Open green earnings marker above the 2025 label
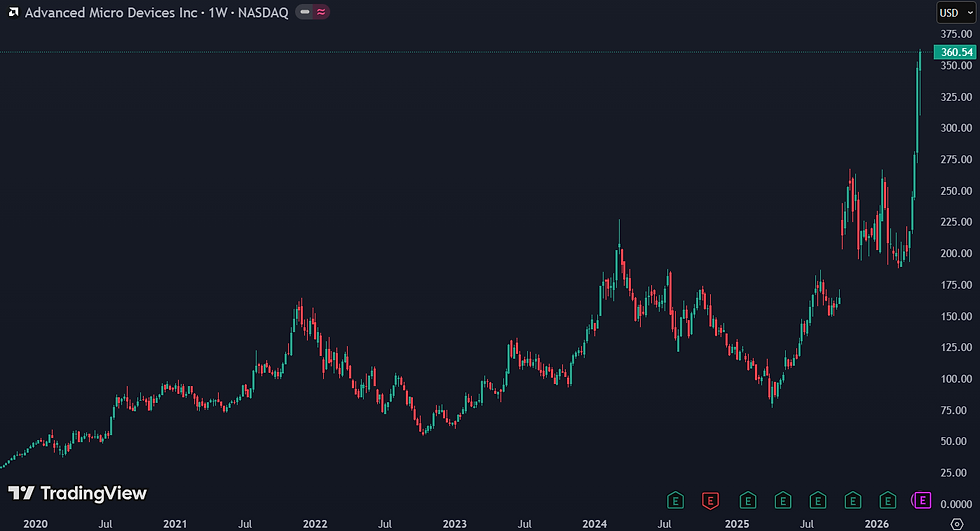Screen dimensions: 980x531 [x=748, y=500]
